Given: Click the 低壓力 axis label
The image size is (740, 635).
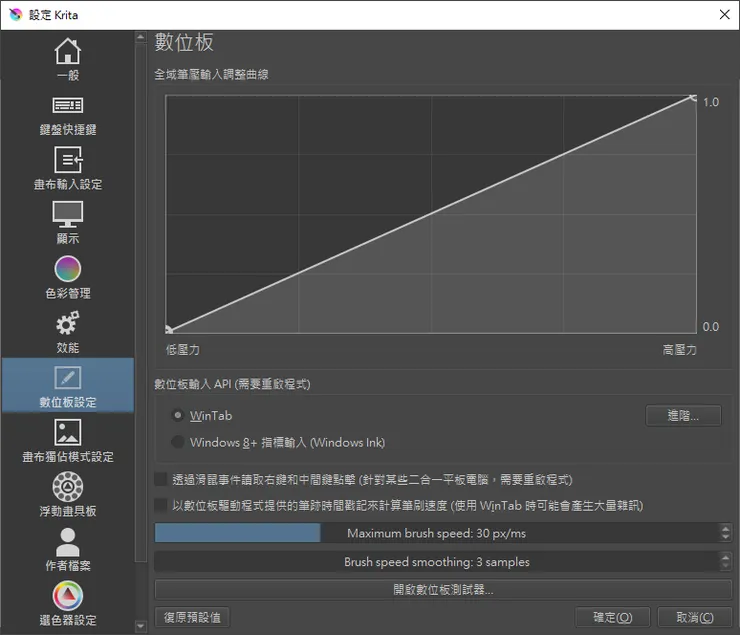Looking at the screenshot, I should [183, 350].
